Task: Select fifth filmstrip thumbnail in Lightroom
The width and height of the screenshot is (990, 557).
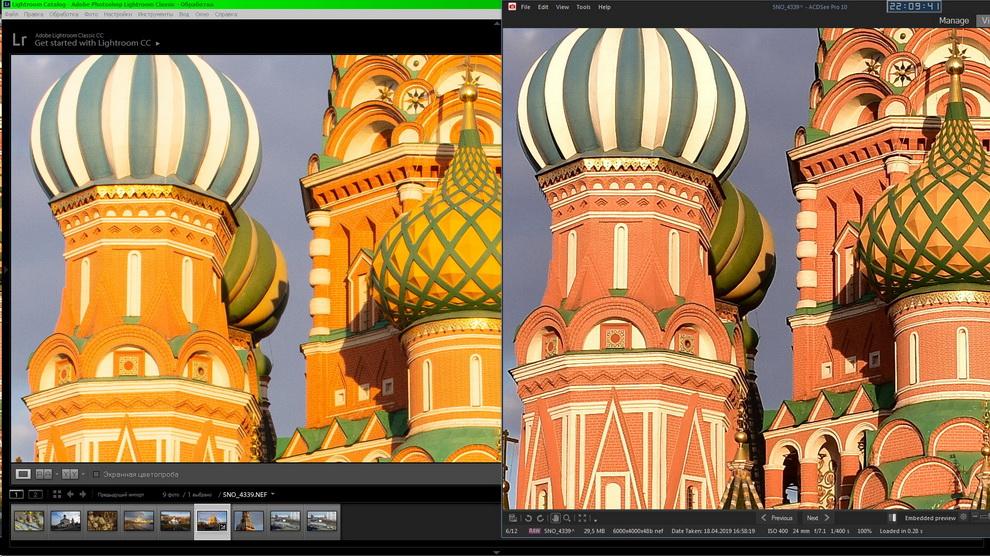Action: 175,521
